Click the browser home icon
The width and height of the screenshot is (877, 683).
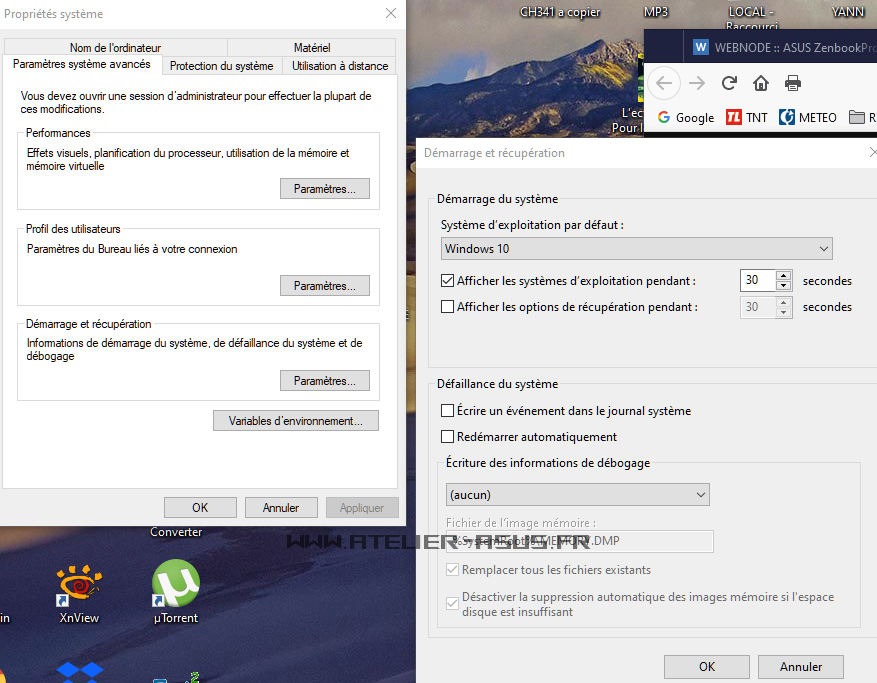coord(761,83)
